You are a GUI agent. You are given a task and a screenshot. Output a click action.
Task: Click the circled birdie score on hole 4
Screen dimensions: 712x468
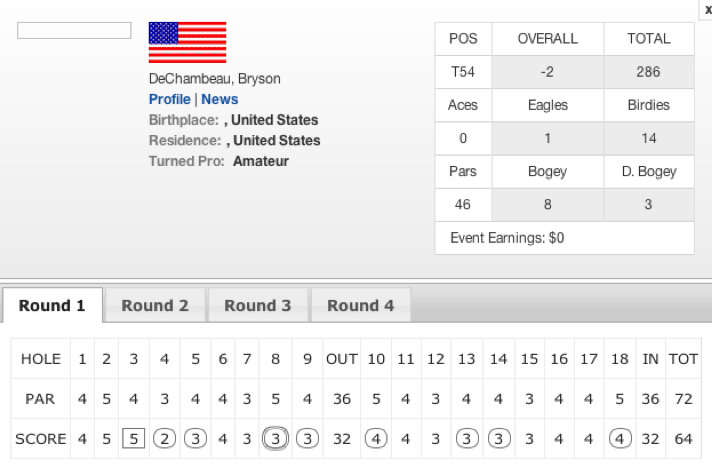164,439
